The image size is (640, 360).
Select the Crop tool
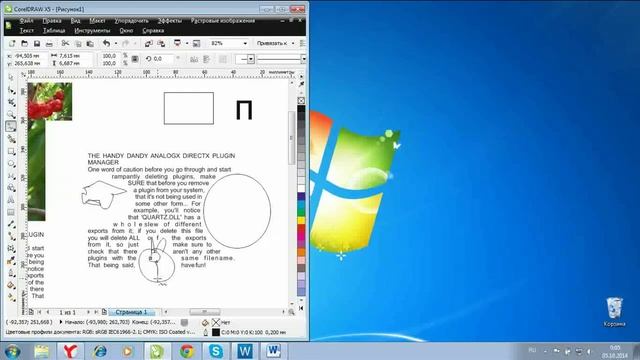[11, 102]
